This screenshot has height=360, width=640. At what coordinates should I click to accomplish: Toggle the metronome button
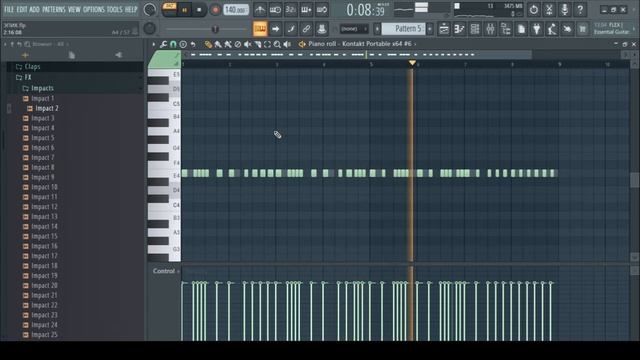tap(260, 9)
